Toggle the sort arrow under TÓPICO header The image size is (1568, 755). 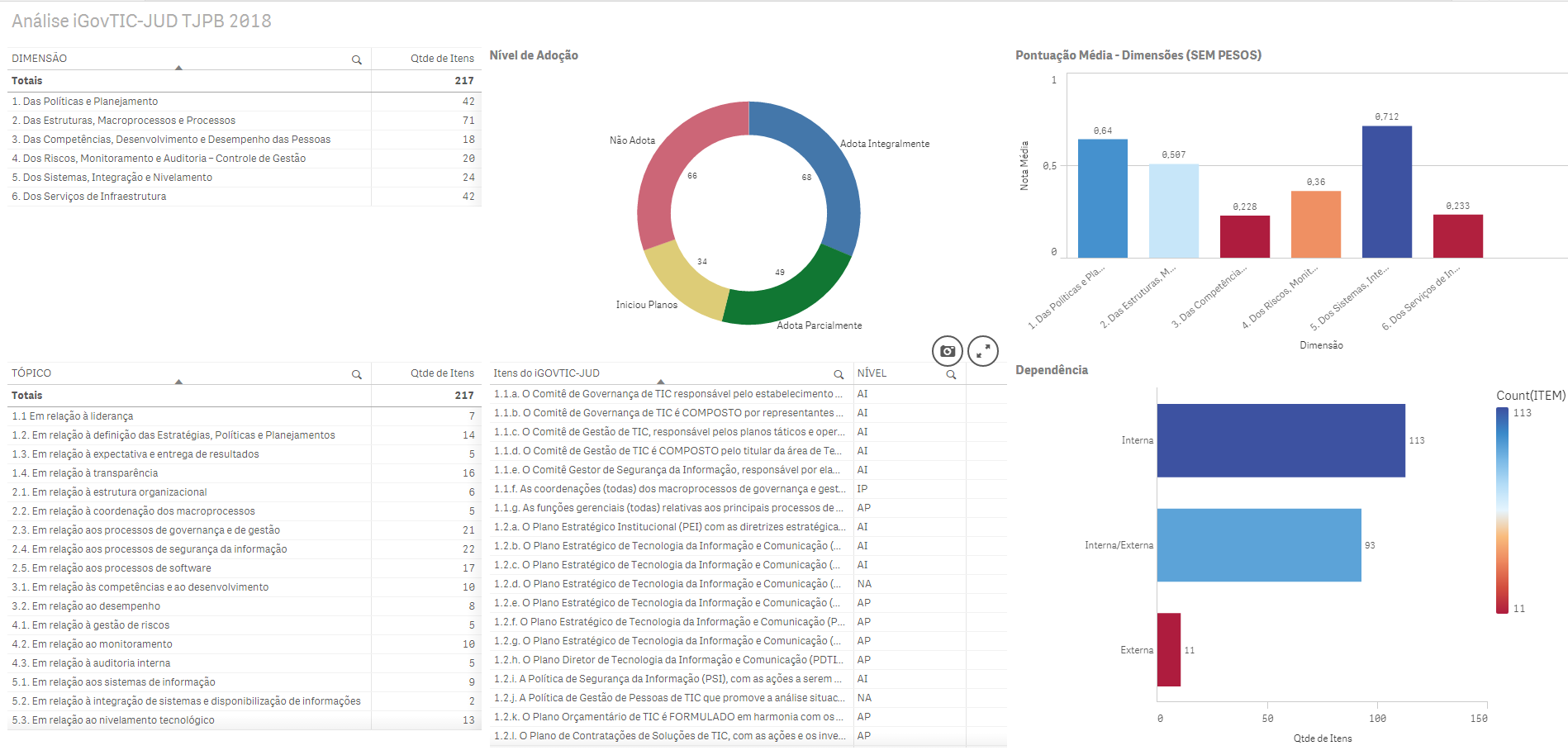pyautogui.click(x=178, y=382)
